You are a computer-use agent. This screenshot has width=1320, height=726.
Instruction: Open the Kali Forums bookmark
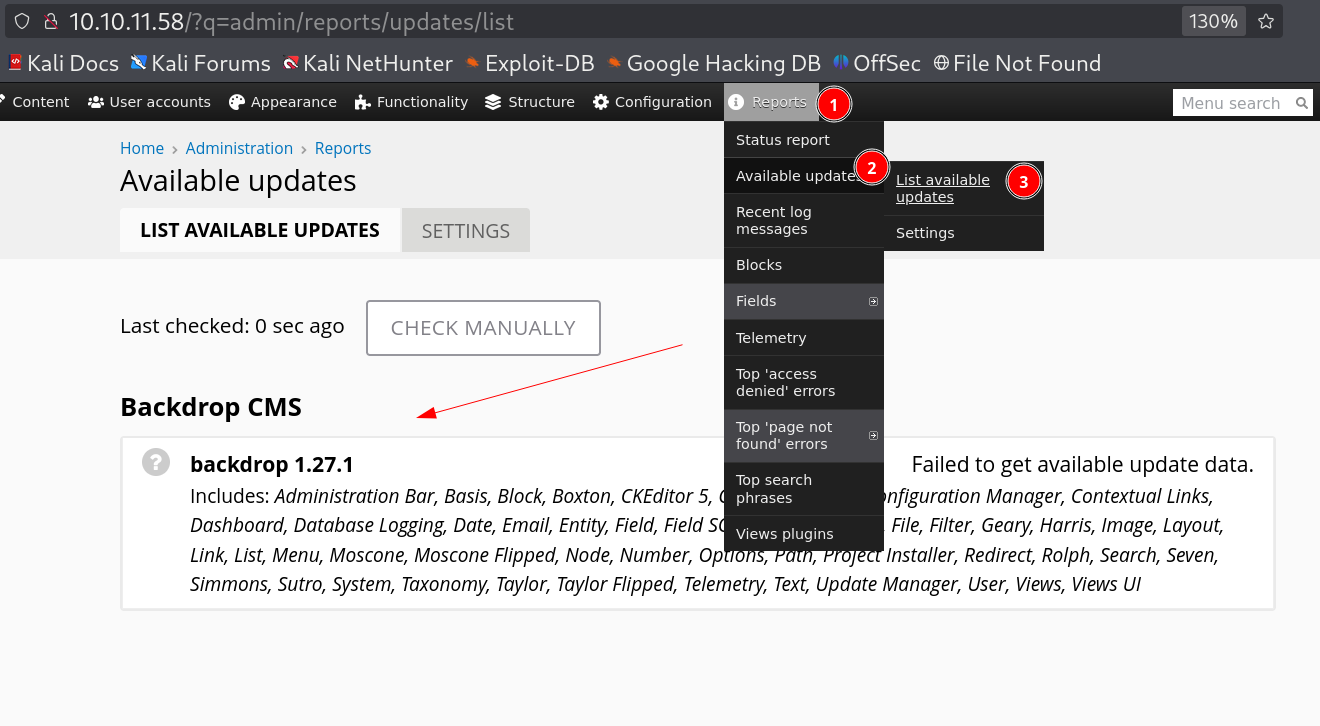200,63
